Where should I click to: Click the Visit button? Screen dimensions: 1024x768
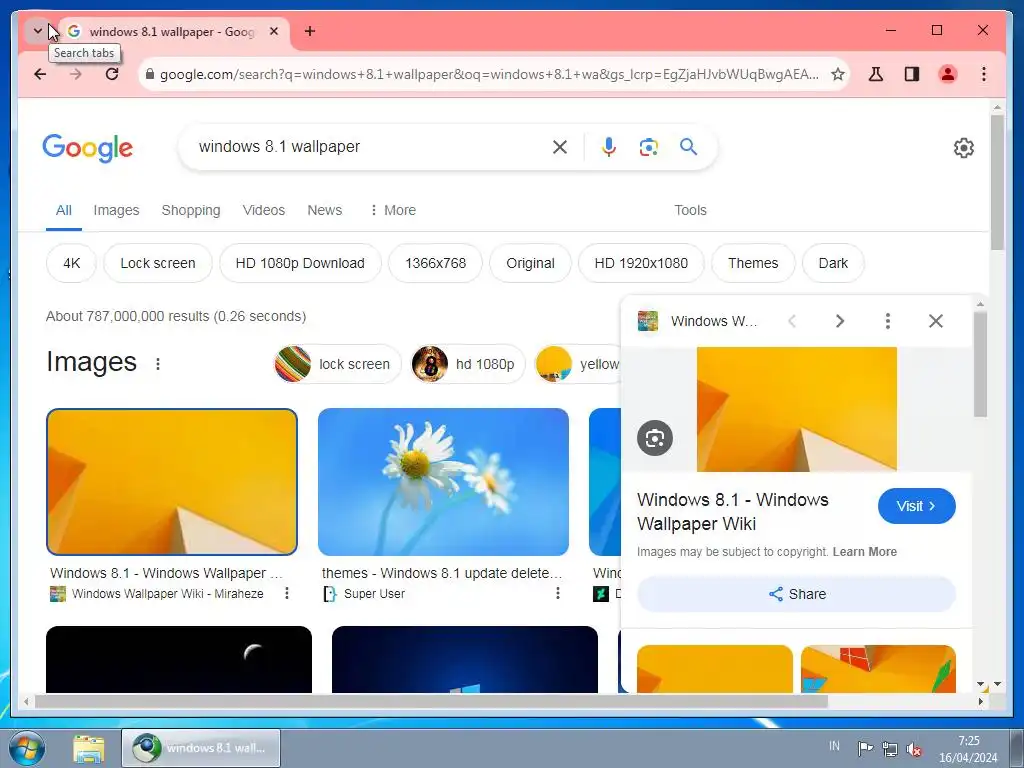(917, 506)
